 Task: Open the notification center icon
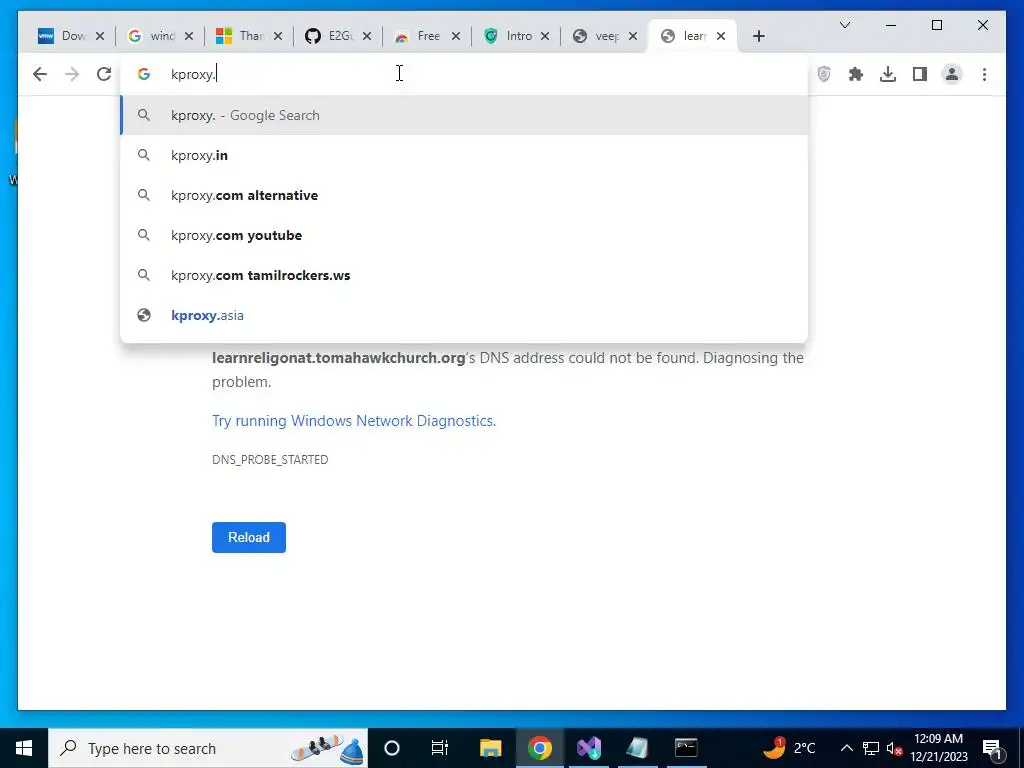[992, 748]
